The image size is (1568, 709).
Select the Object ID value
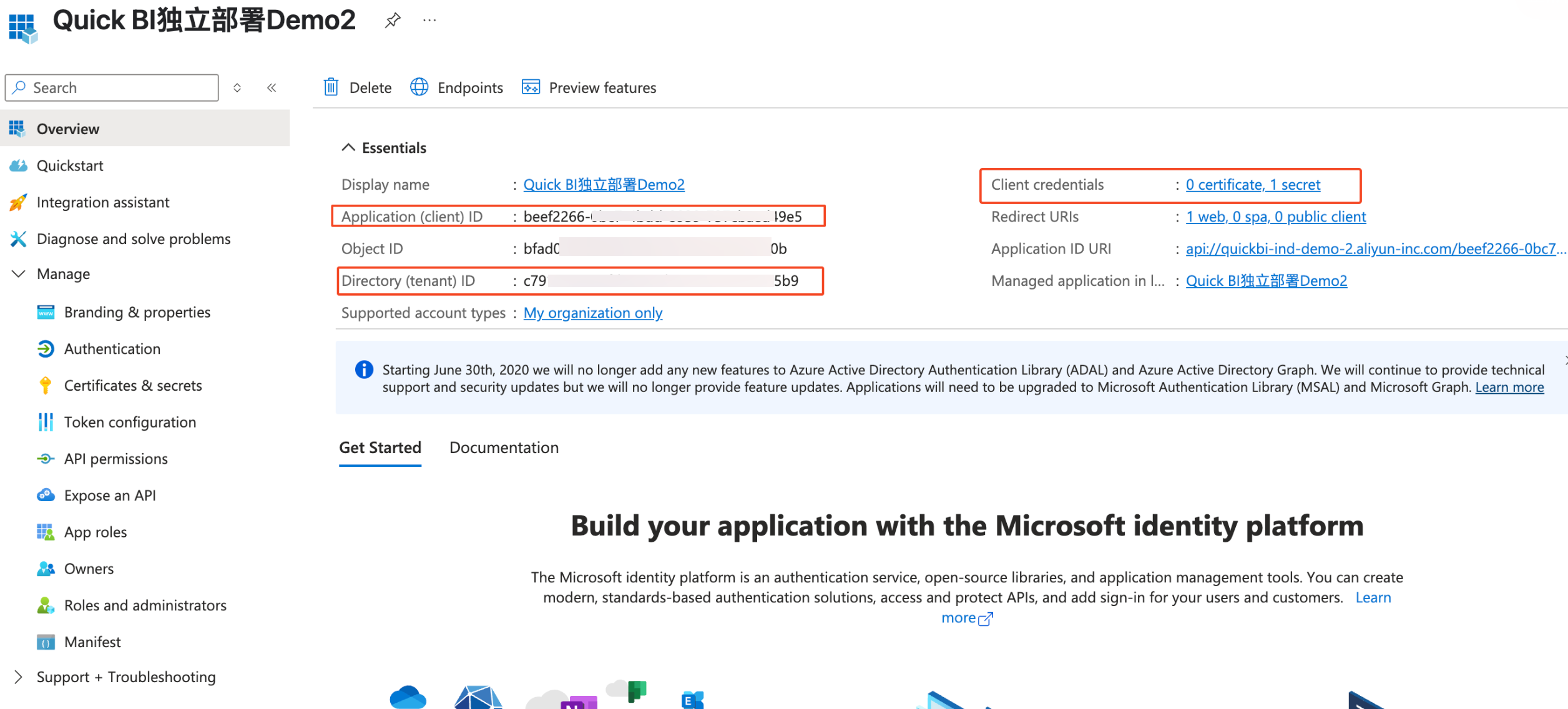[x=655, y=249]
